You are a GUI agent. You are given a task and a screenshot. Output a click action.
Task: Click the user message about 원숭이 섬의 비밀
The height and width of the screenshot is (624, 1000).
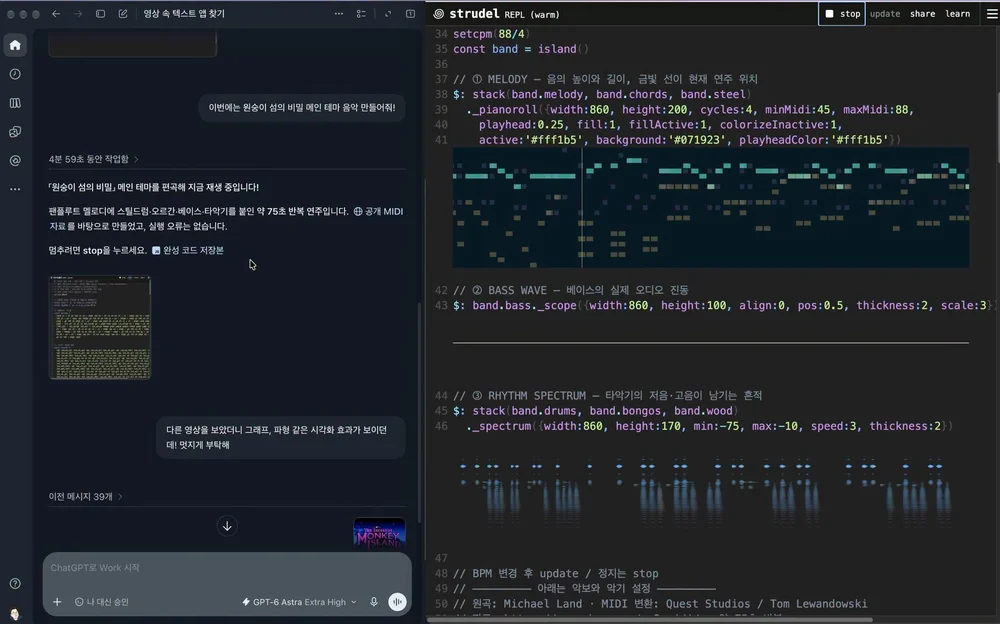tap(302, 107)
